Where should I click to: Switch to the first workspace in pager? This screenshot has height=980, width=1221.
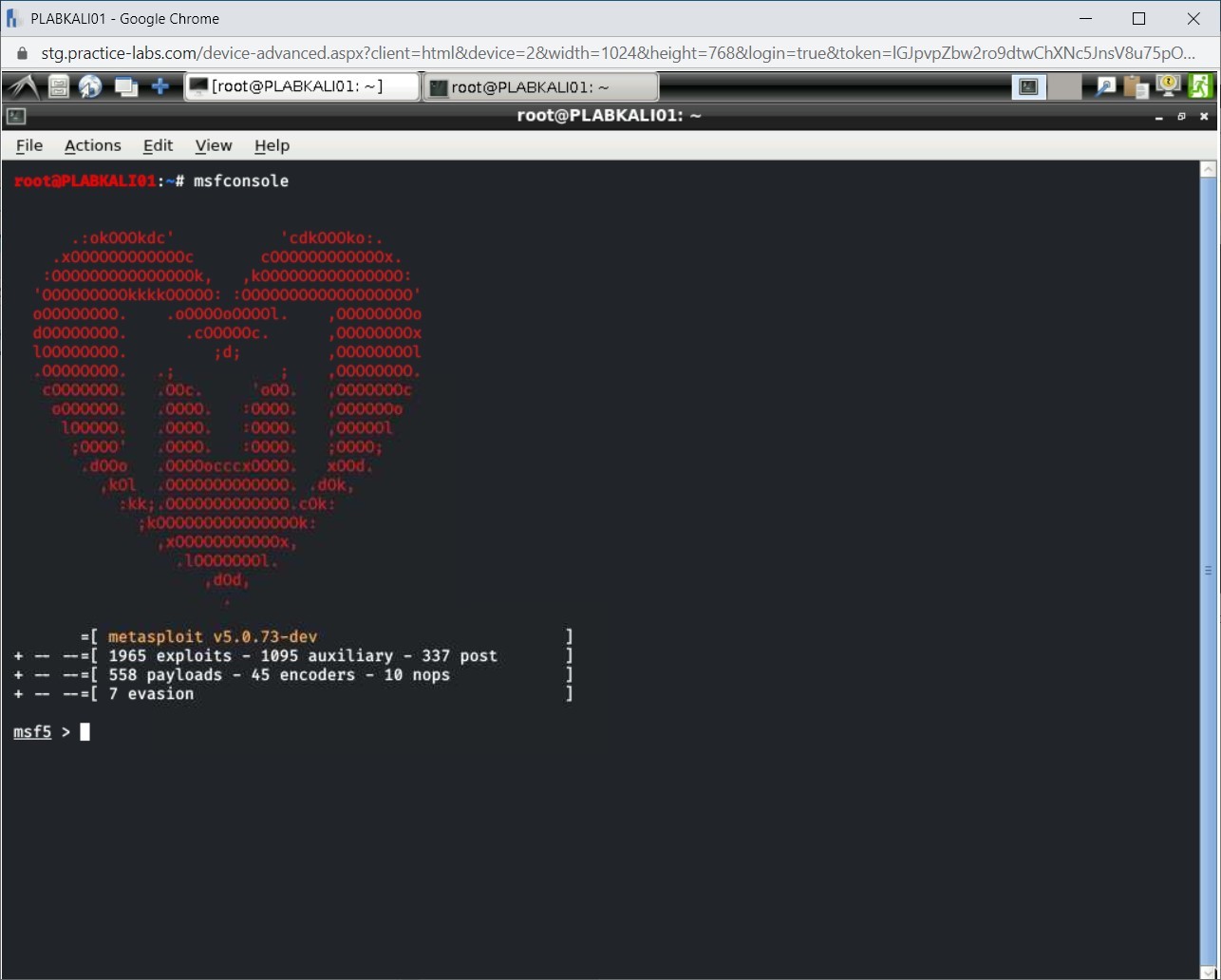point(1028,87)
